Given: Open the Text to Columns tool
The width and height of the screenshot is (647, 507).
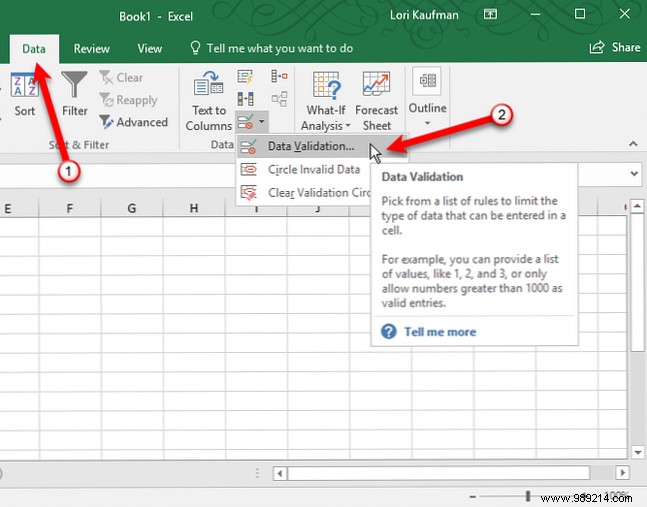Looking at the screenshot, I should point(208,101).
